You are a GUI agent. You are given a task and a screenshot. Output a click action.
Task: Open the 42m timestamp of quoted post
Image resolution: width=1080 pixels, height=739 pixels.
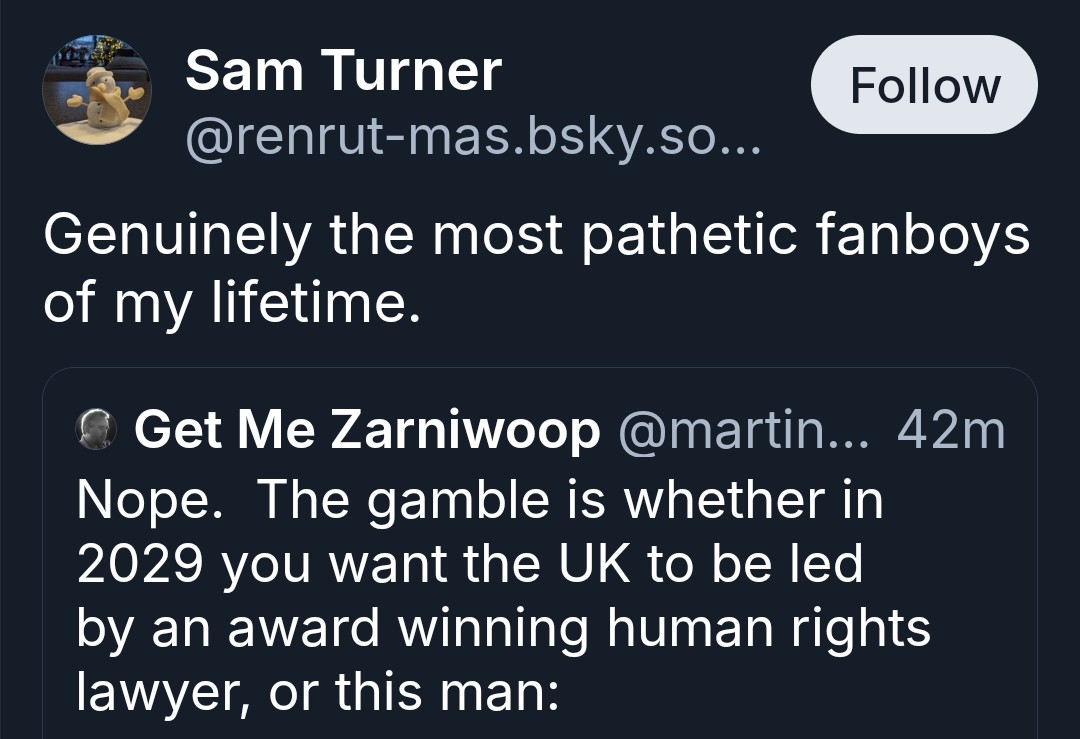coord(951,430)
